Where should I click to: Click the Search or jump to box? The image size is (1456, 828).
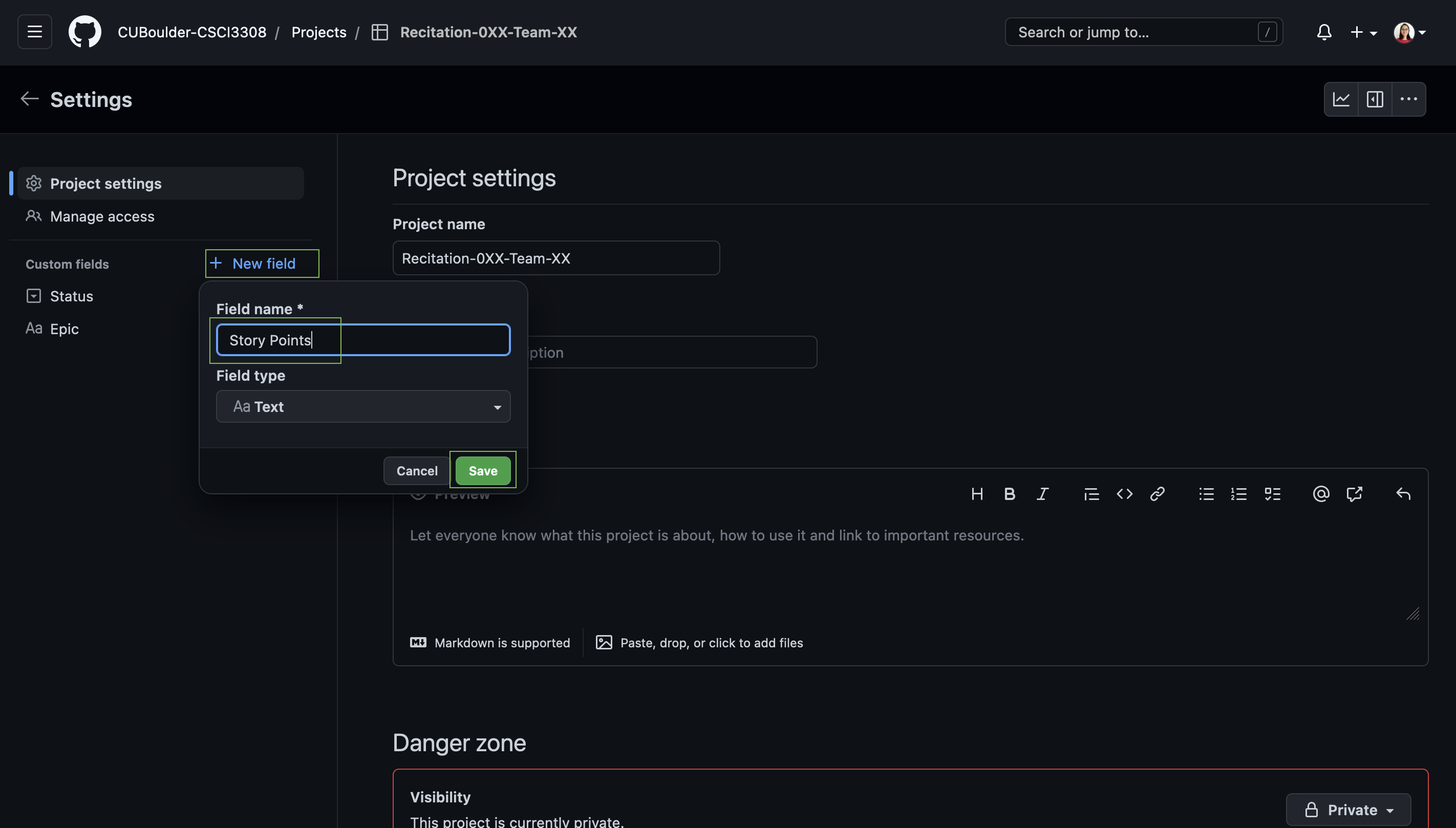pyautogui.click(x=1144, y=32)
